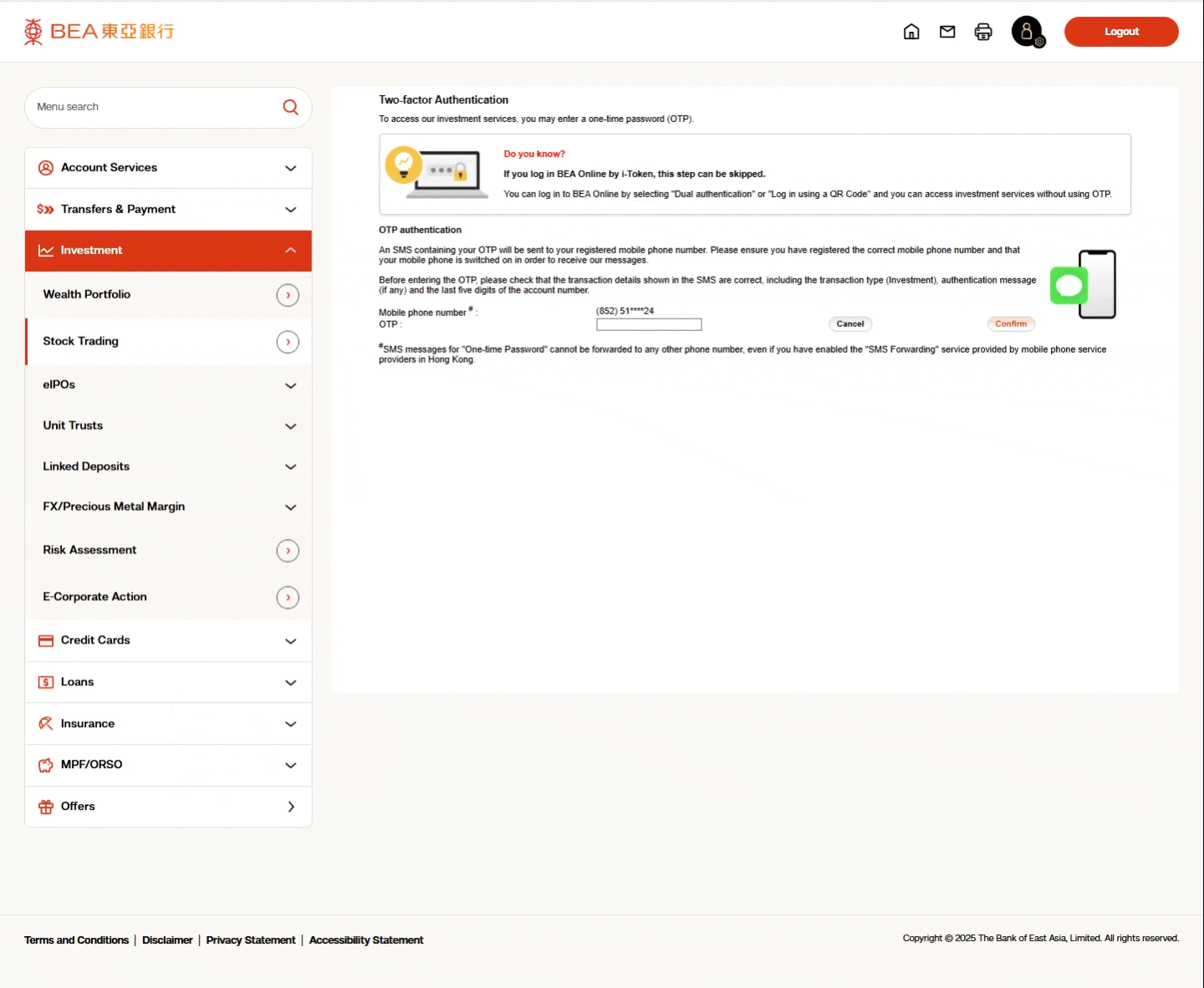Open Wealth Portfolio menu item

click(169, 295)
